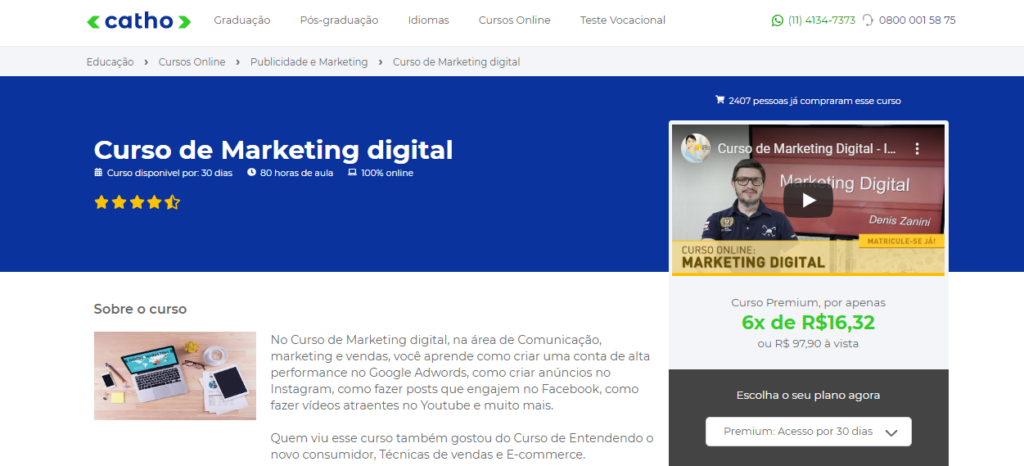This screenshot has height=466, width=1024.
Task: Click the headset support icon
Action: [868, 20]
